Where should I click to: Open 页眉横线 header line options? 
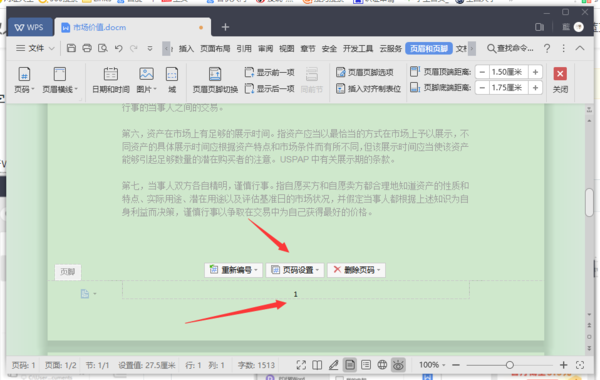click(60, 80)
